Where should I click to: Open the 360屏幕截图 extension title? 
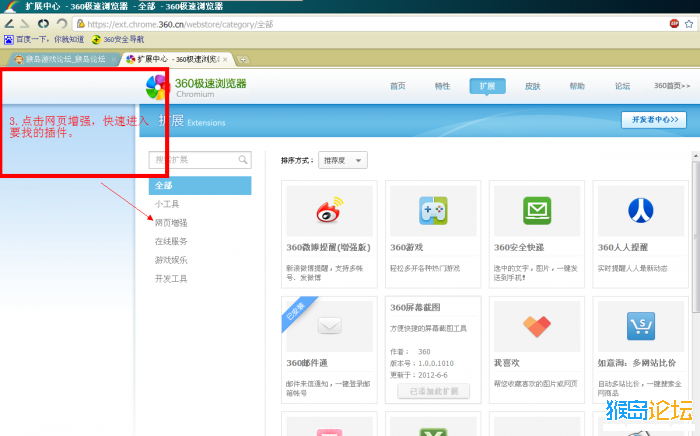pos(415,307)
